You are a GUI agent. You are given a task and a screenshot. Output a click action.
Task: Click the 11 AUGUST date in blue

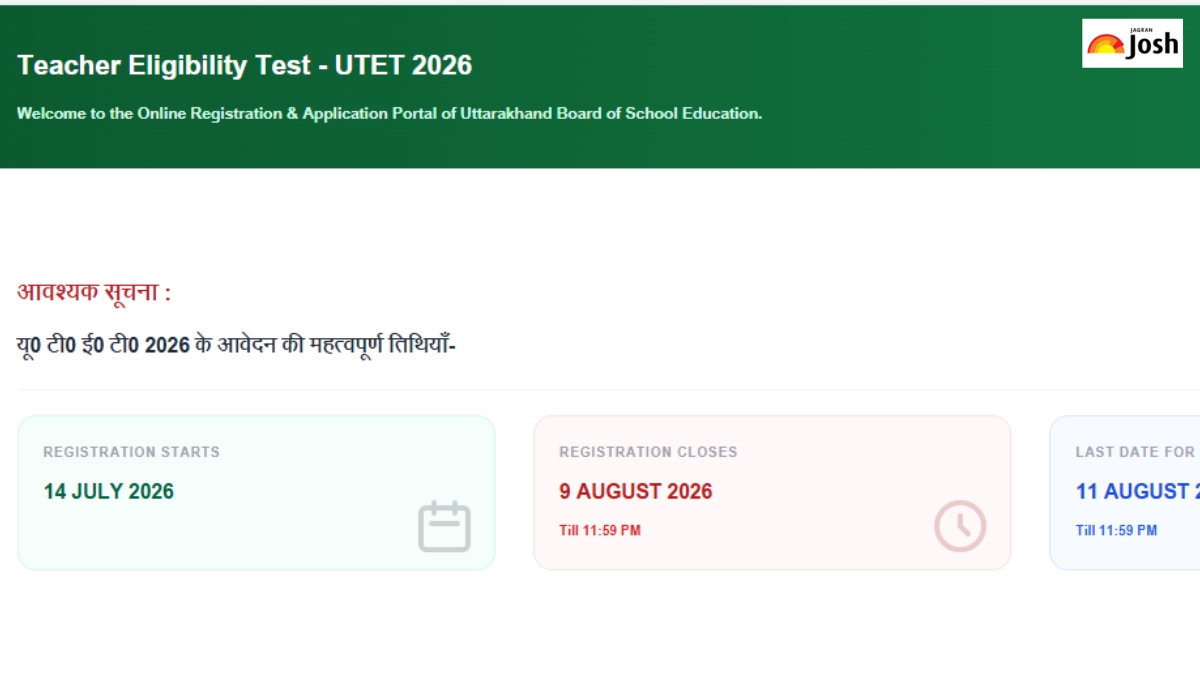pos(1137,491)
